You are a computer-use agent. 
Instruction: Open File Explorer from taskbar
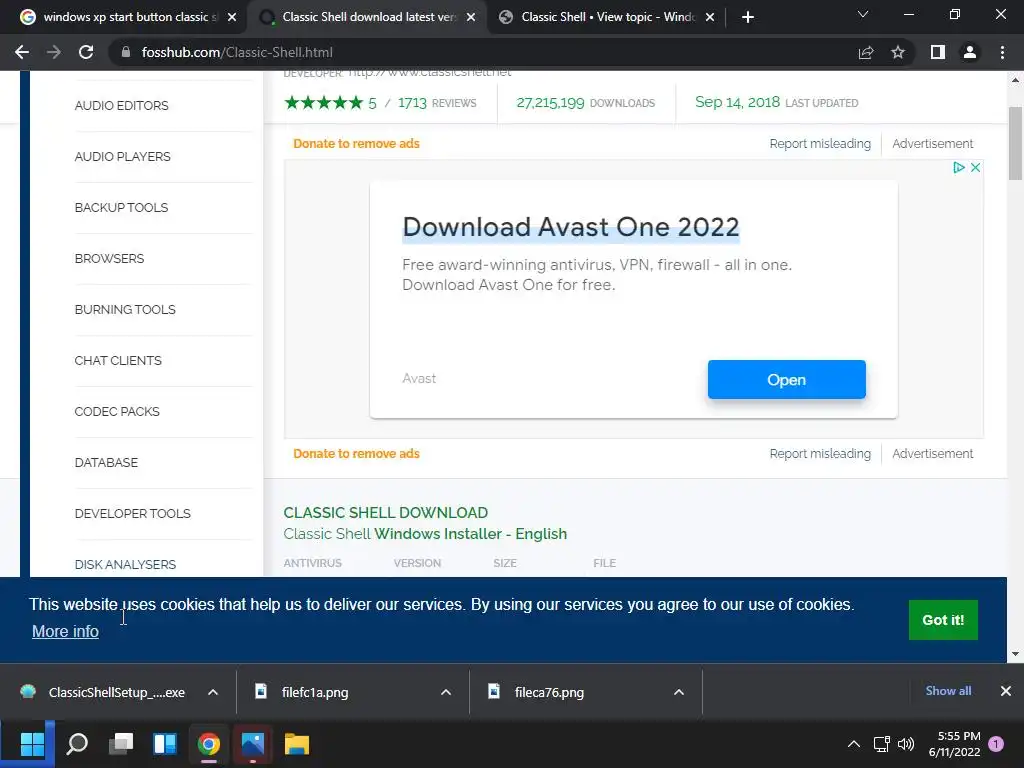click(x=296, y=743)
